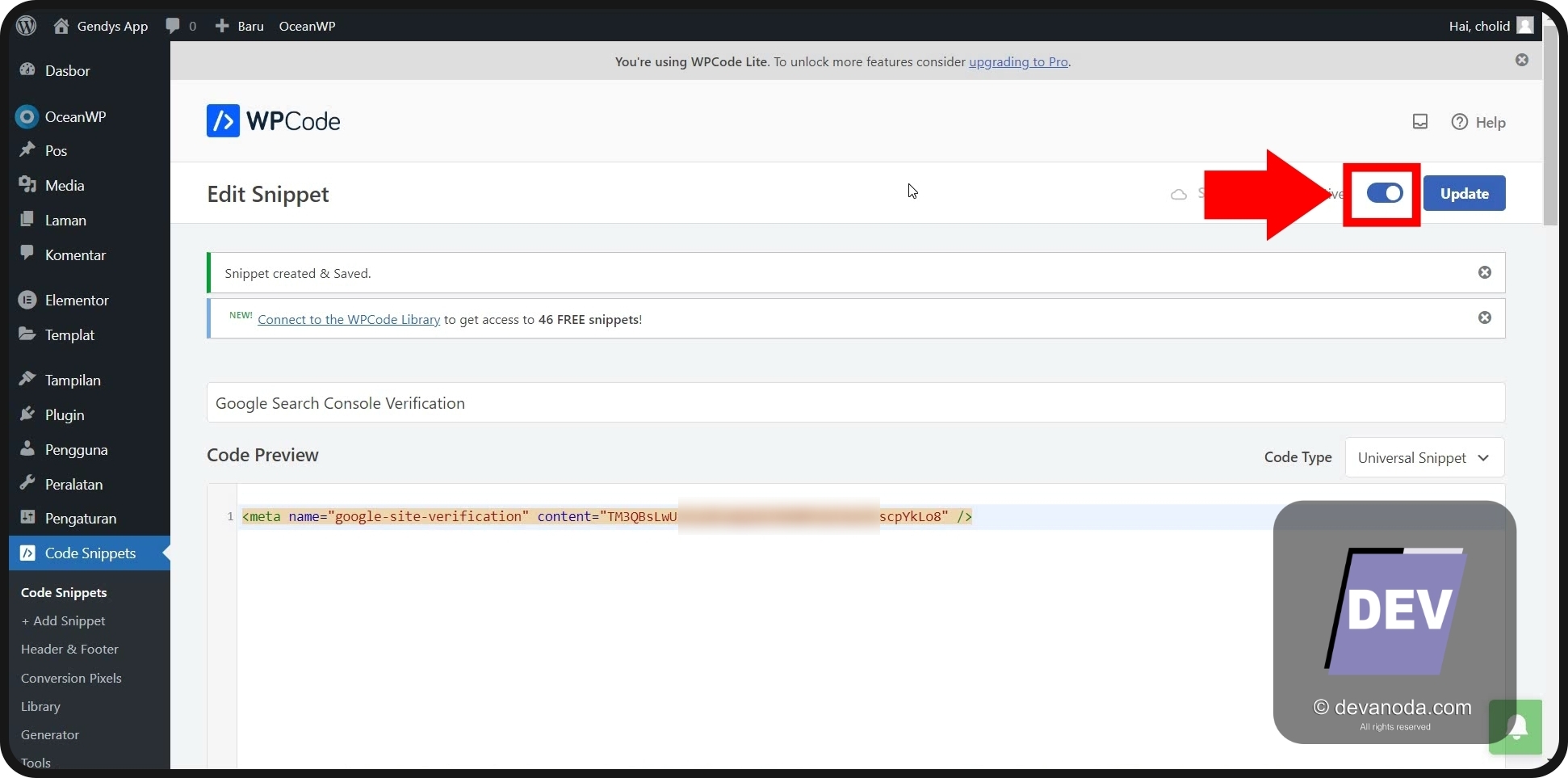Click the Tampilan brush icon
Screen dimensions: 1568x778
tap(27, 379)
